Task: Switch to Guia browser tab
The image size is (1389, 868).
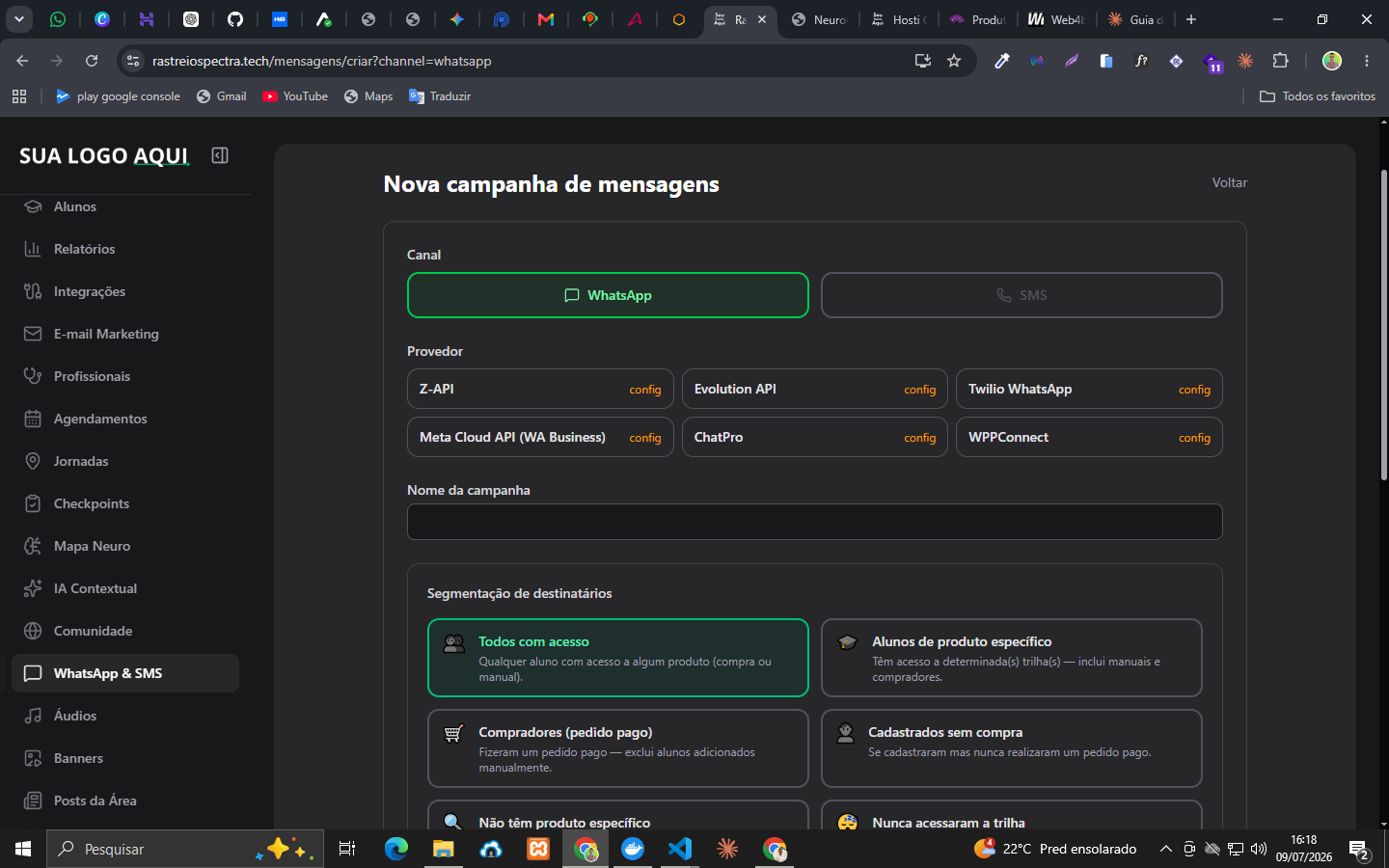Action: pos(1136,19)
